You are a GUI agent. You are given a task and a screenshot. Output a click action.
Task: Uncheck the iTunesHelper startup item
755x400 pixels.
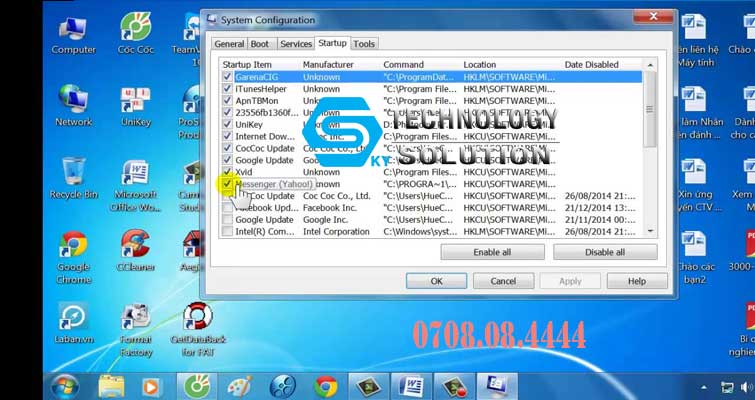point(227,89)
